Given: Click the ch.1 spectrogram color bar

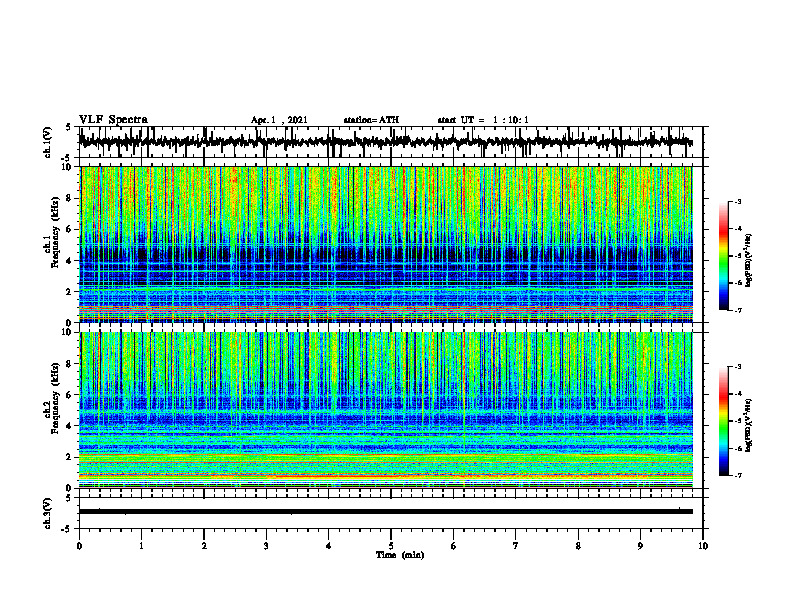Looking at the screenshot, I should 723,256.
